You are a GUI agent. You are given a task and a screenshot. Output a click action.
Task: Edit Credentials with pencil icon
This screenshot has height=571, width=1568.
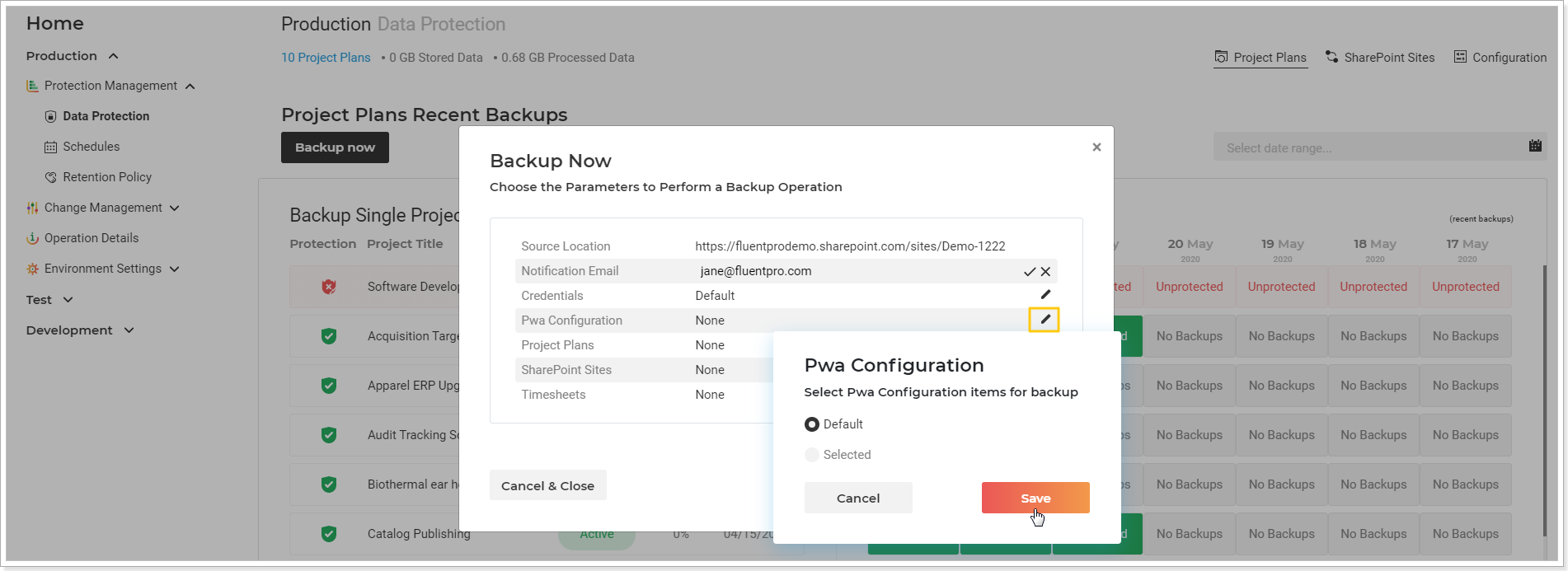coord(1045,294)
